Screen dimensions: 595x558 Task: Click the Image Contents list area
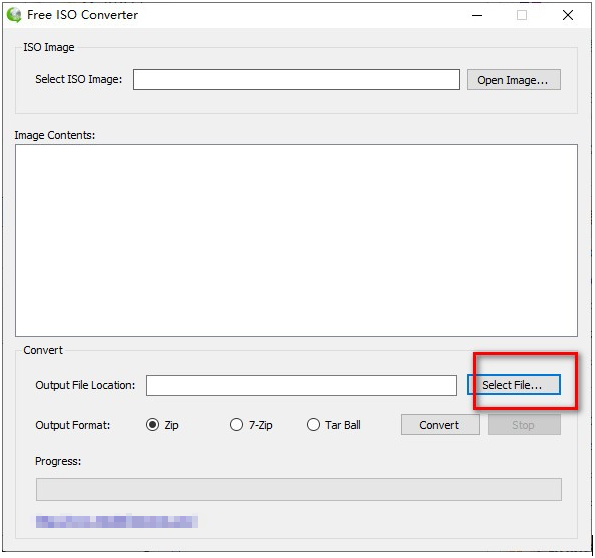296,240
